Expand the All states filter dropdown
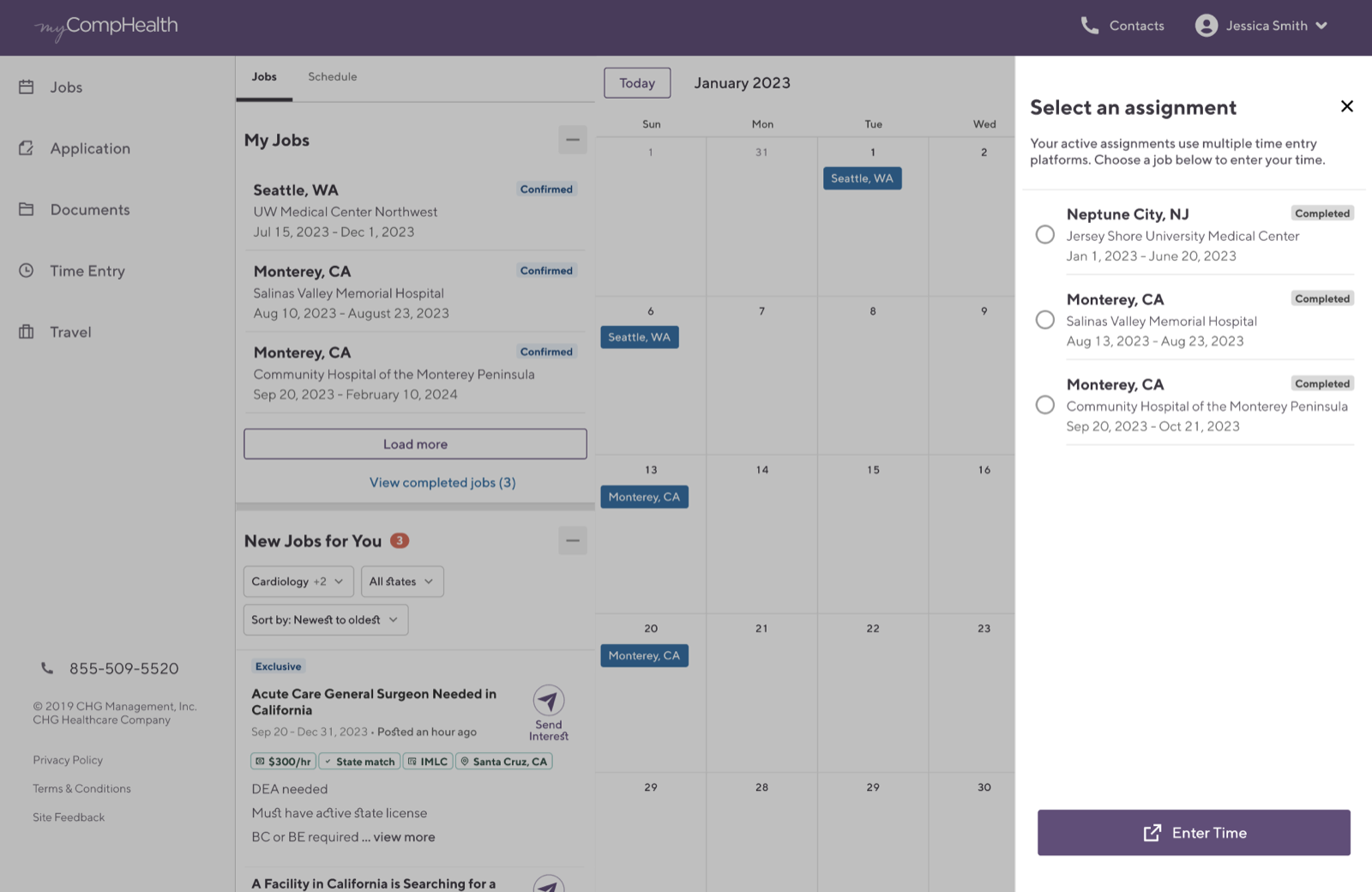This screenshot has height=892, width=1372. point(401,582)
